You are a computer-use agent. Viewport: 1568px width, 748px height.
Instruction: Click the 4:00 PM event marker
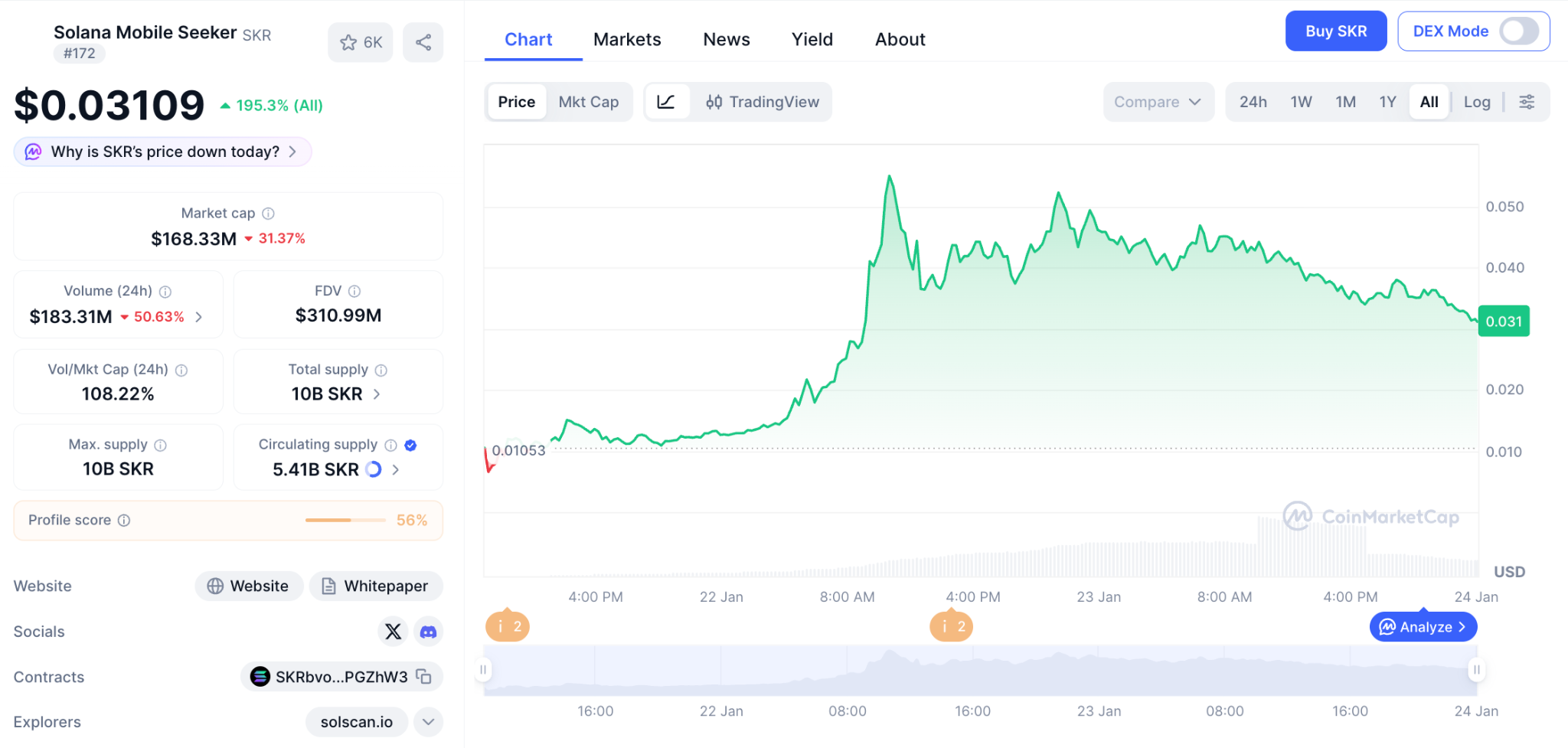coord(951,627)
